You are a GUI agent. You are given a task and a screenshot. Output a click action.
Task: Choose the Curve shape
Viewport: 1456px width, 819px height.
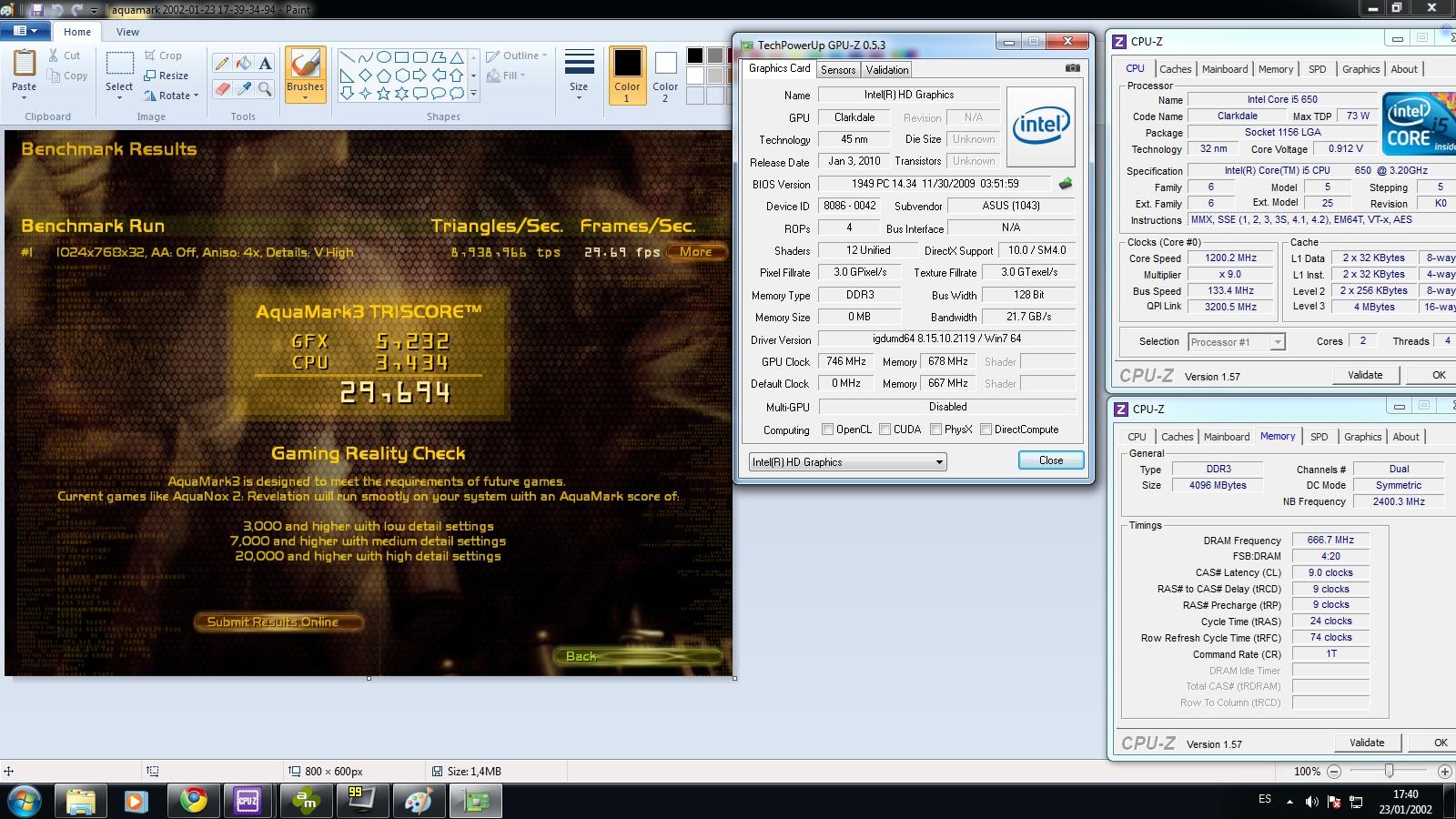[x=365, y=57]
